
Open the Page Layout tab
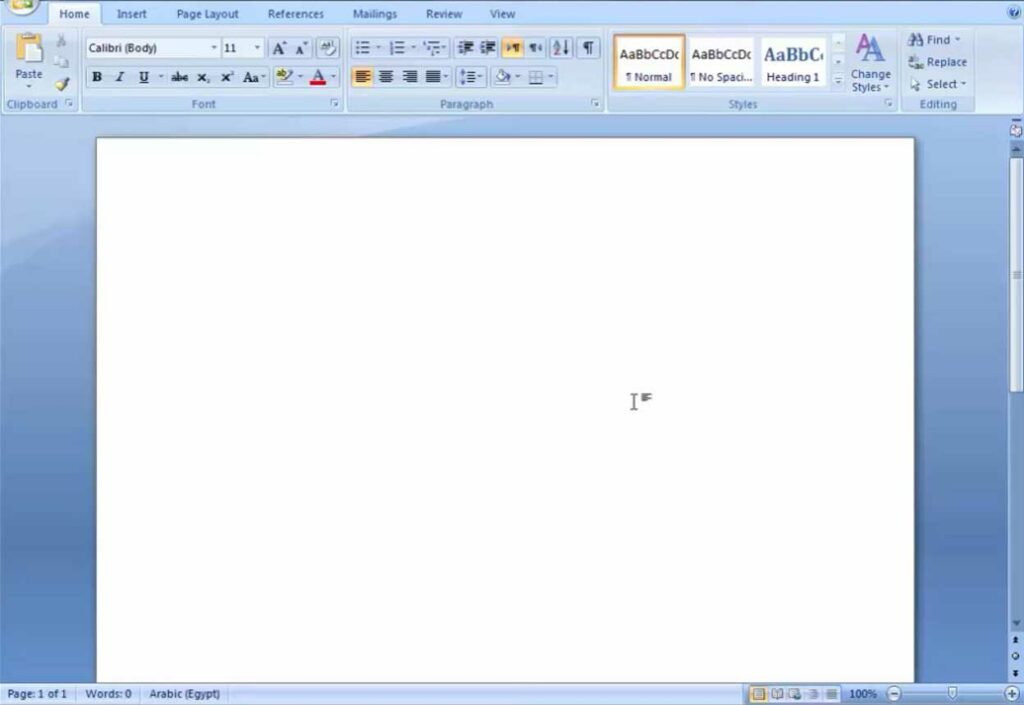pos(208,14)
